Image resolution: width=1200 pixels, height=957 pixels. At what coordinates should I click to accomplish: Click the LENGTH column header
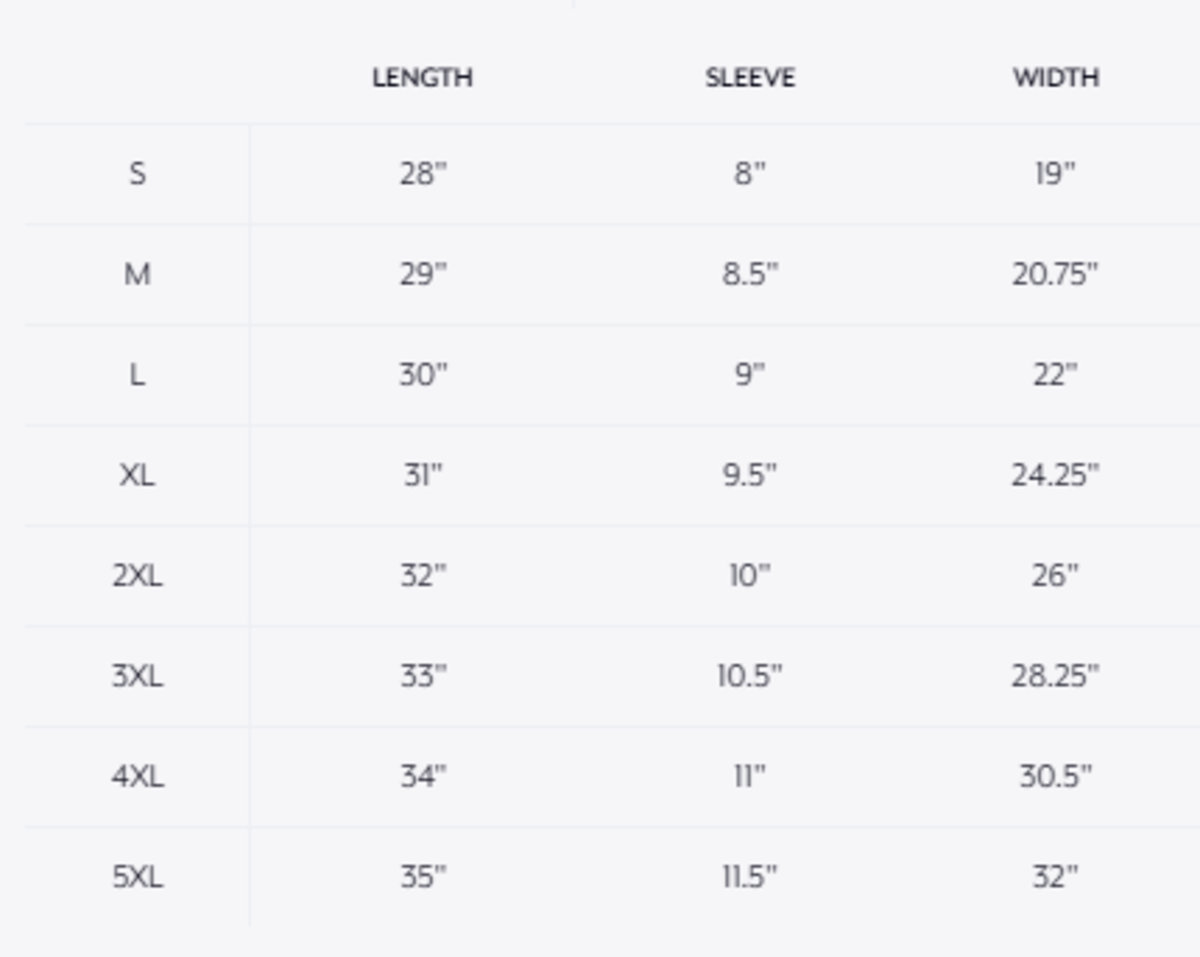click(x=422, y=78)
